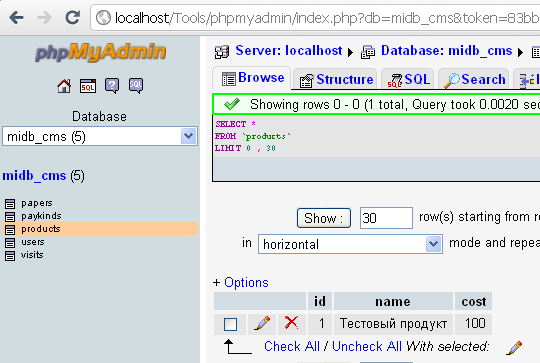Open the SQL documentation icon
Screen dimensions: 540x363
[136, 86]
